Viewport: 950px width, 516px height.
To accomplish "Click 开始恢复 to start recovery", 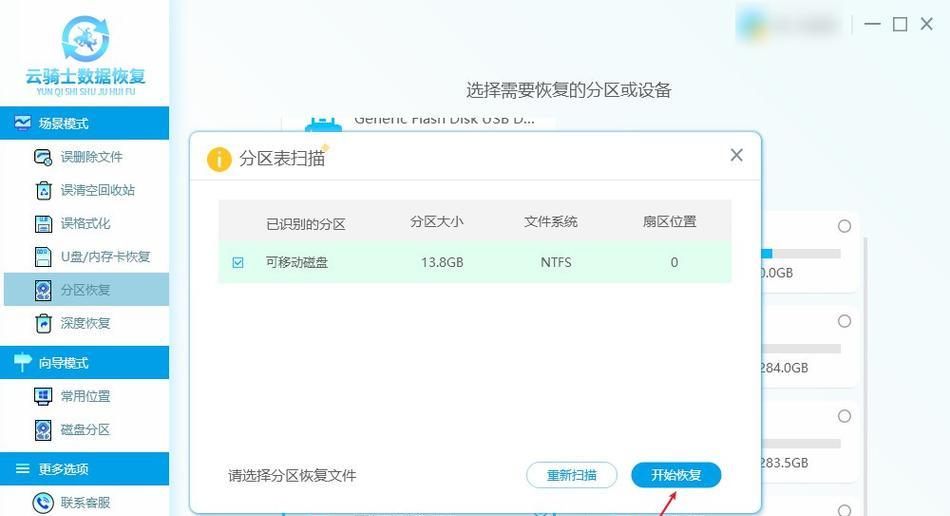I will [x=676, y=475].
